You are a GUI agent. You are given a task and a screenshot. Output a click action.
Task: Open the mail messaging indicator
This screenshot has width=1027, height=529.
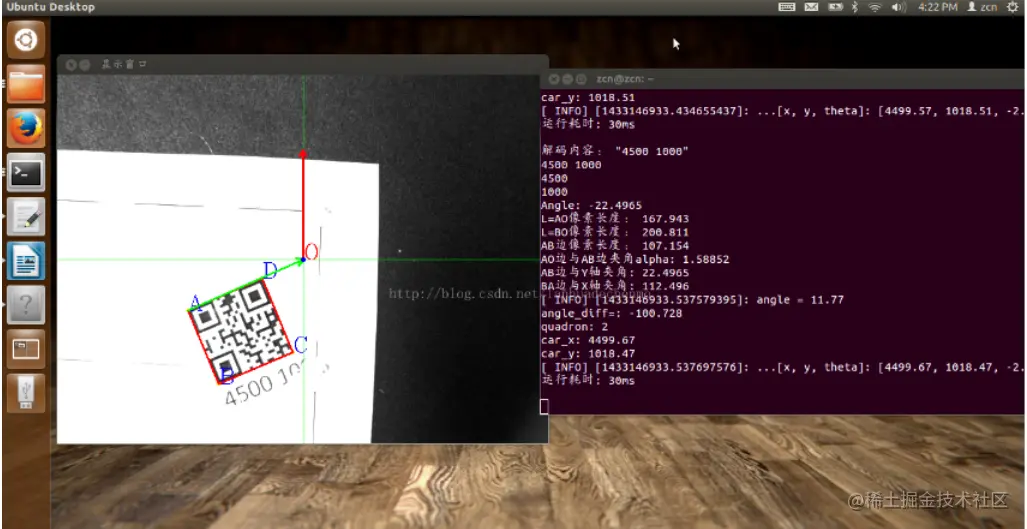point(811,7)
